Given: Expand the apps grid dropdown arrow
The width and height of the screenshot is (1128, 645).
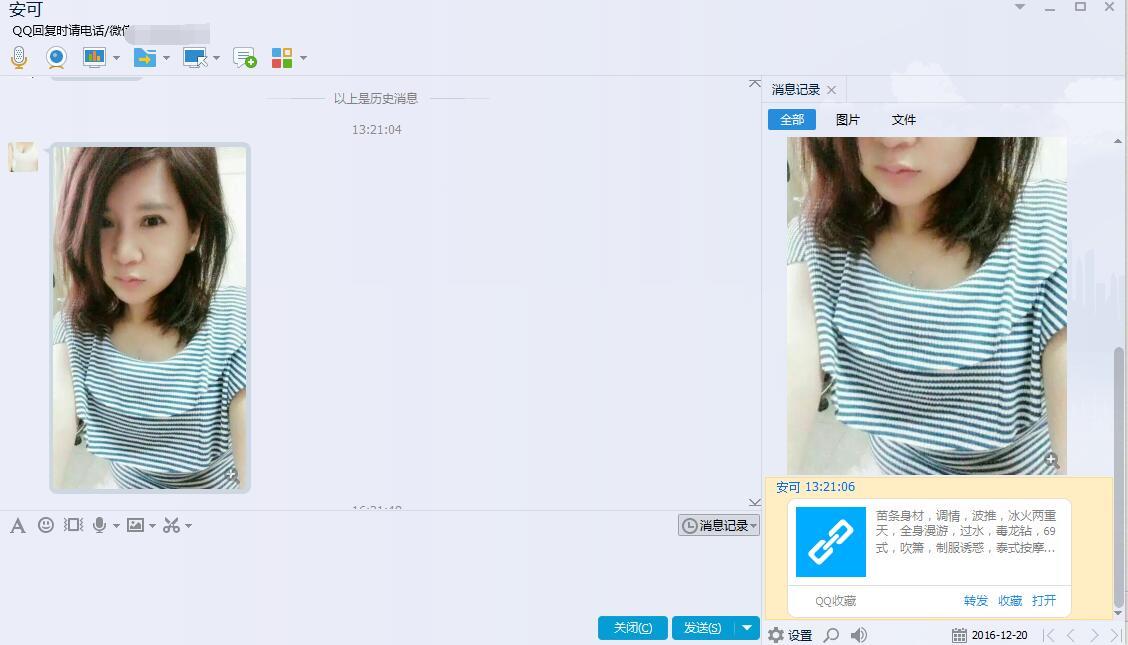Looking at the screenshot, I should coord(303,58).
